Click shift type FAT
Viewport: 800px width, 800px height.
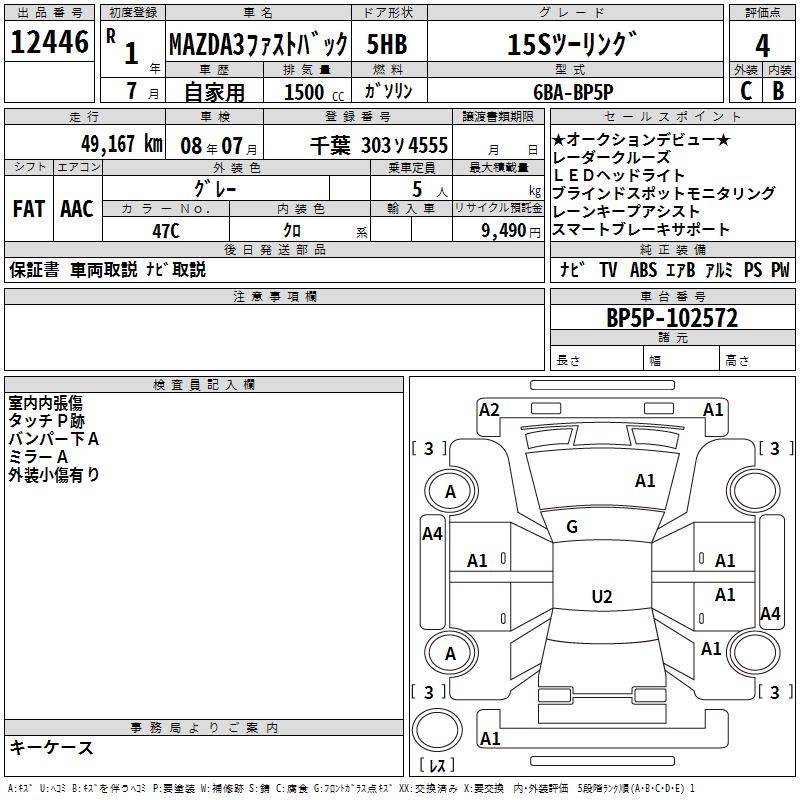click(x=29, y=209)
